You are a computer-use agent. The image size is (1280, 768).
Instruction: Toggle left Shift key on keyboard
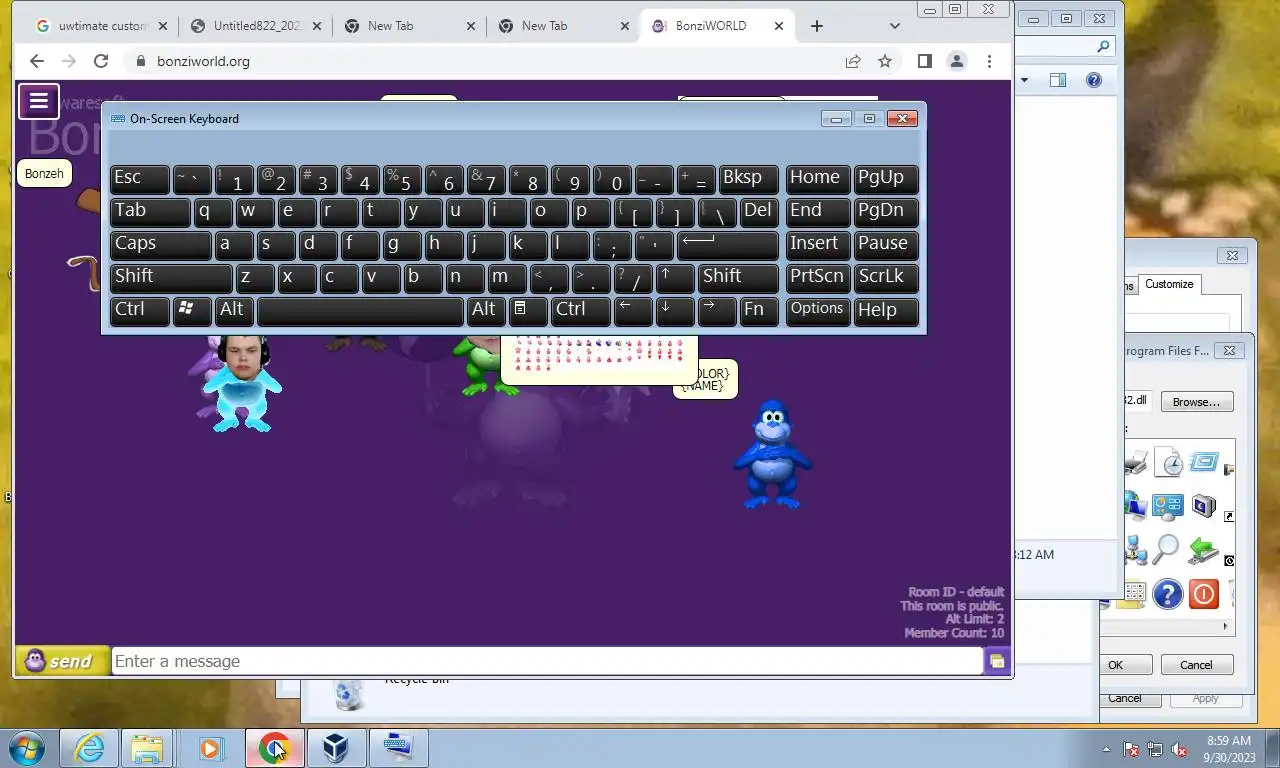coord(171,278)
